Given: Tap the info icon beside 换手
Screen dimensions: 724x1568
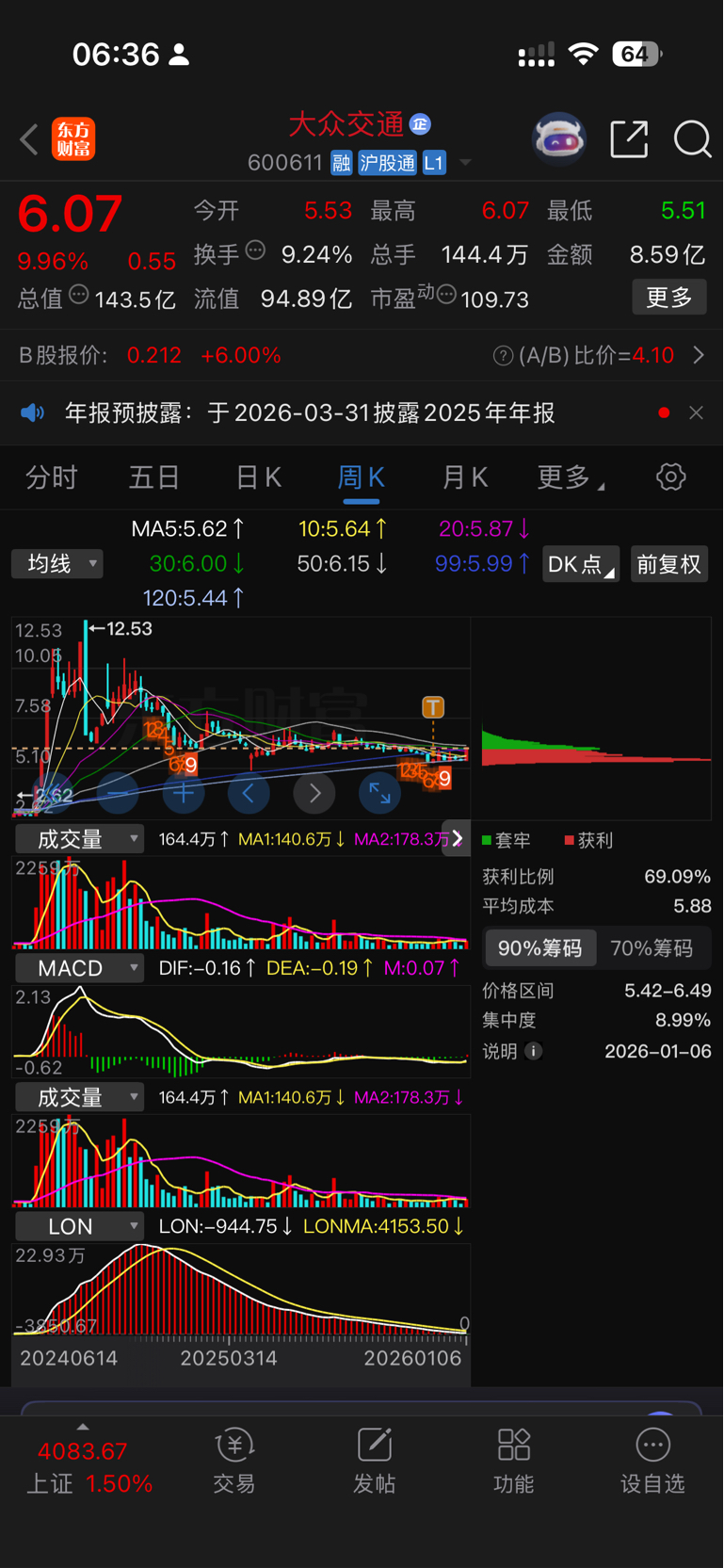Looking at the screenshot, I should pyautogui.click(x=255, y=251).
